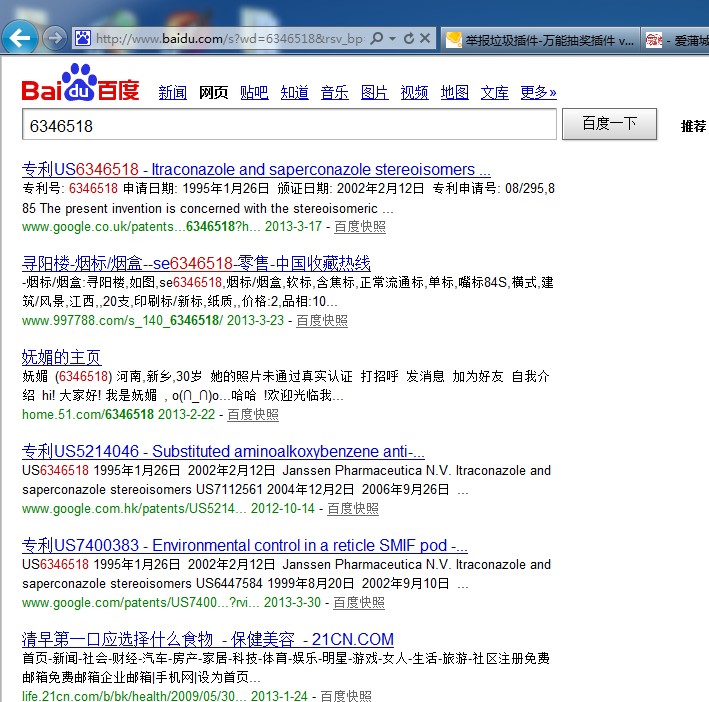Open result 专利US6346518 Itraconazole and saperconazole
709x702 pixels.
pyautogui.click(x=256, y=170)
